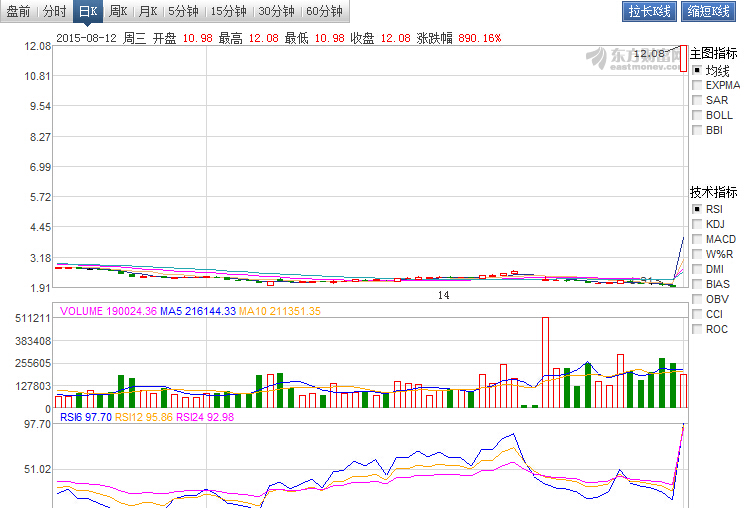Open the 分时 intraday chart tab
The width and height of the screenshot is (747, 508).
54,12
